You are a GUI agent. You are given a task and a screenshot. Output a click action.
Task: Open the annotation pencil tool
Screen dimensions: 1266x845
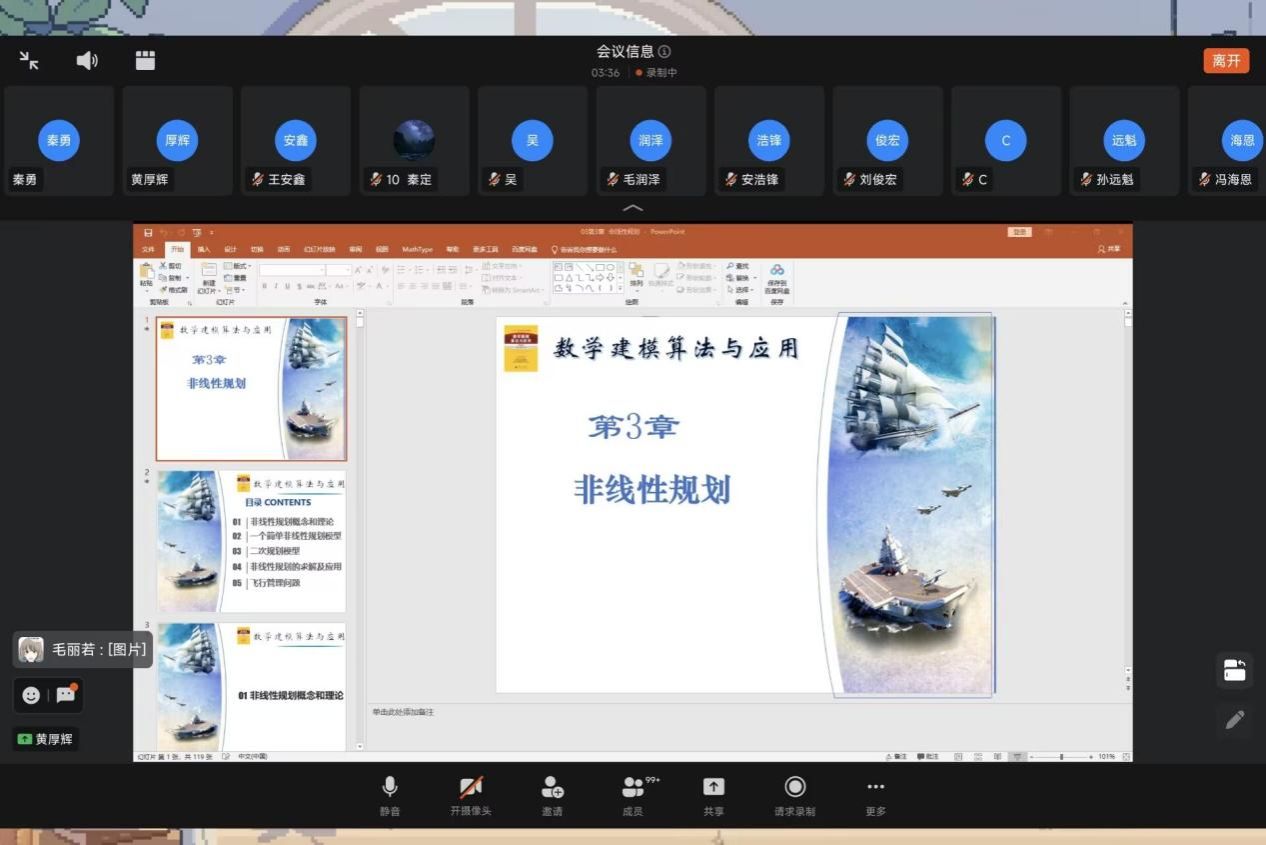1235,719
